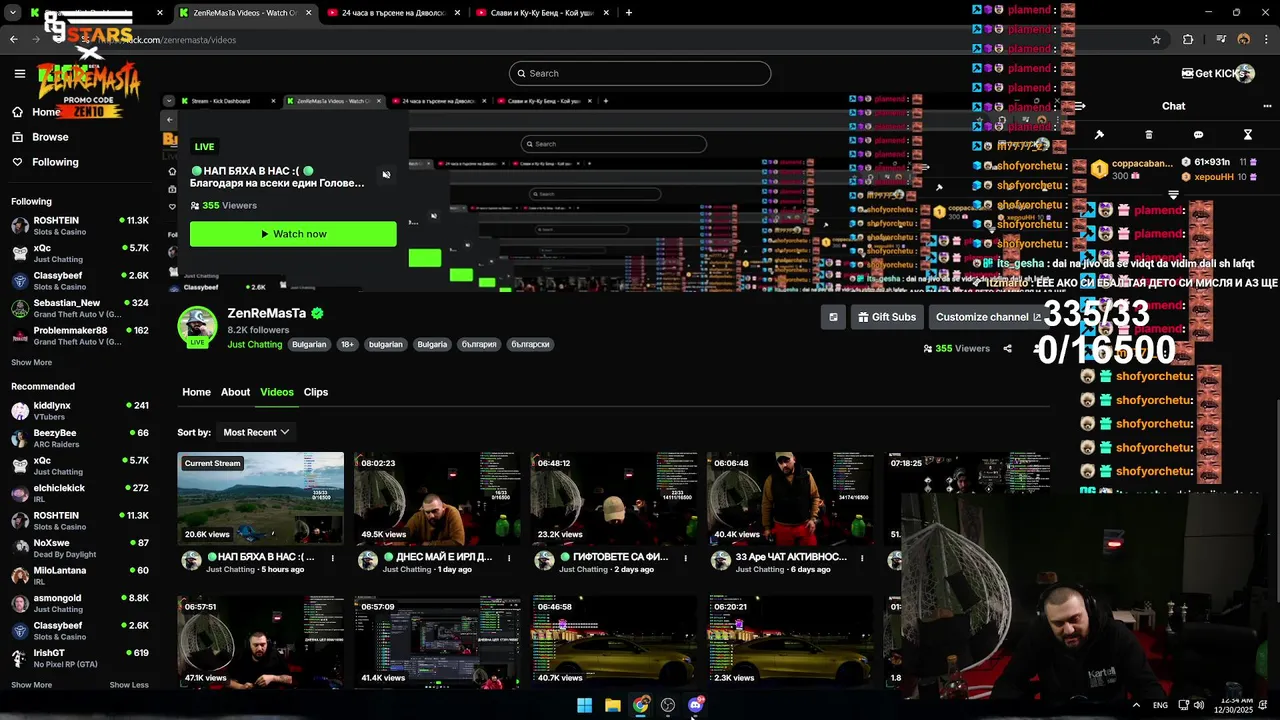This screenshot has height=720, width=1280.
Task: Collapse Recommended list with Show Less
Action: (x=129, y=685)
